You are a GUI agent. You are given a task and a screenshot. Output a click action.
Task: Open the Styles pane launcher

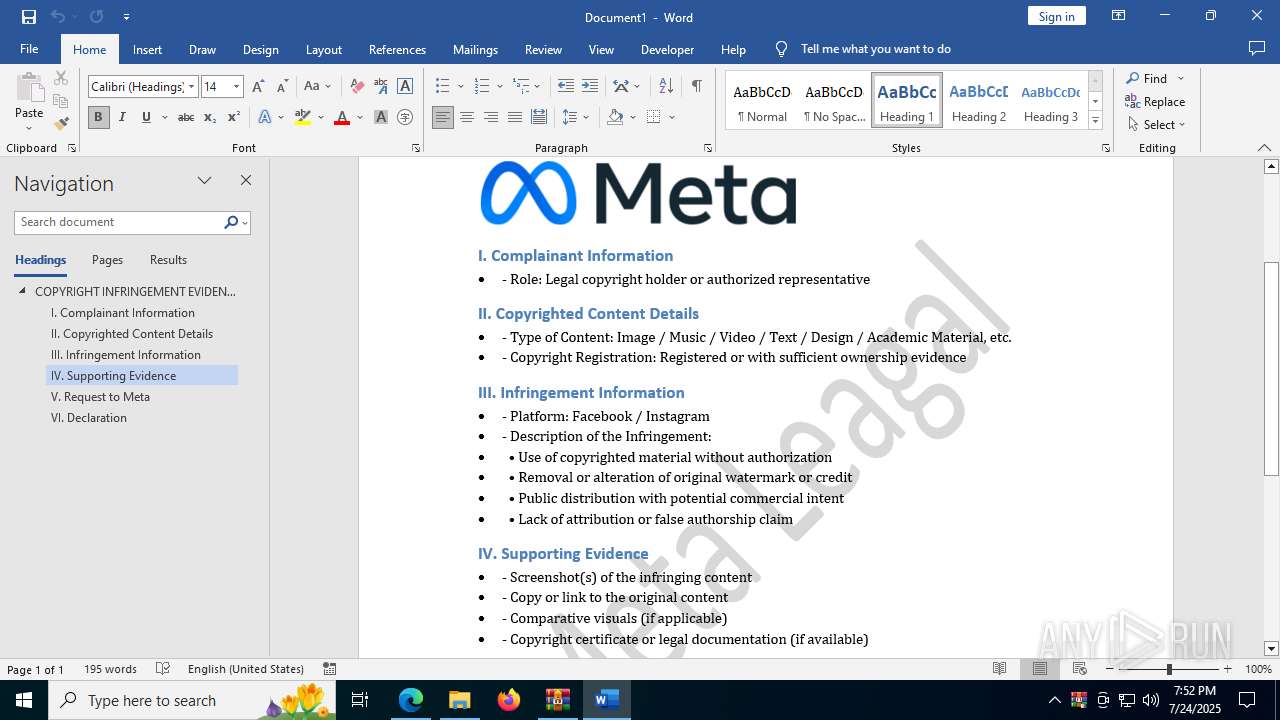(1106, 148)
